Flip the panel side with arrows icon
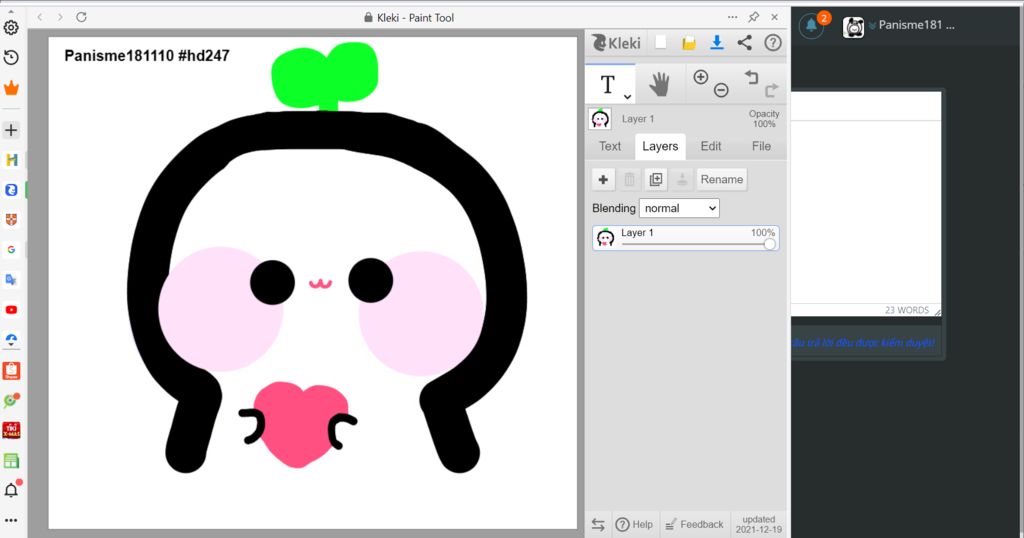The height and width of the screenshot is (538, 1024). point(598,524)
